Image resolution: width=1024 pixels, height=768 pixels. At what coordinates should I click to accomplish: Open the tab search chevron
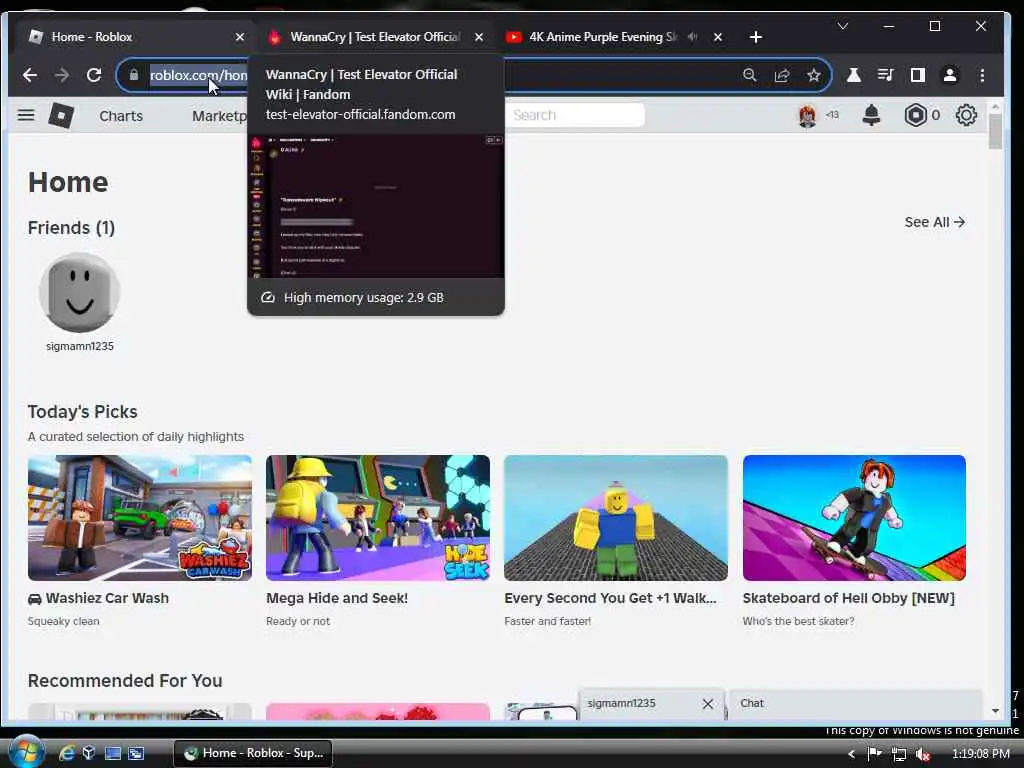coord(842,26)
